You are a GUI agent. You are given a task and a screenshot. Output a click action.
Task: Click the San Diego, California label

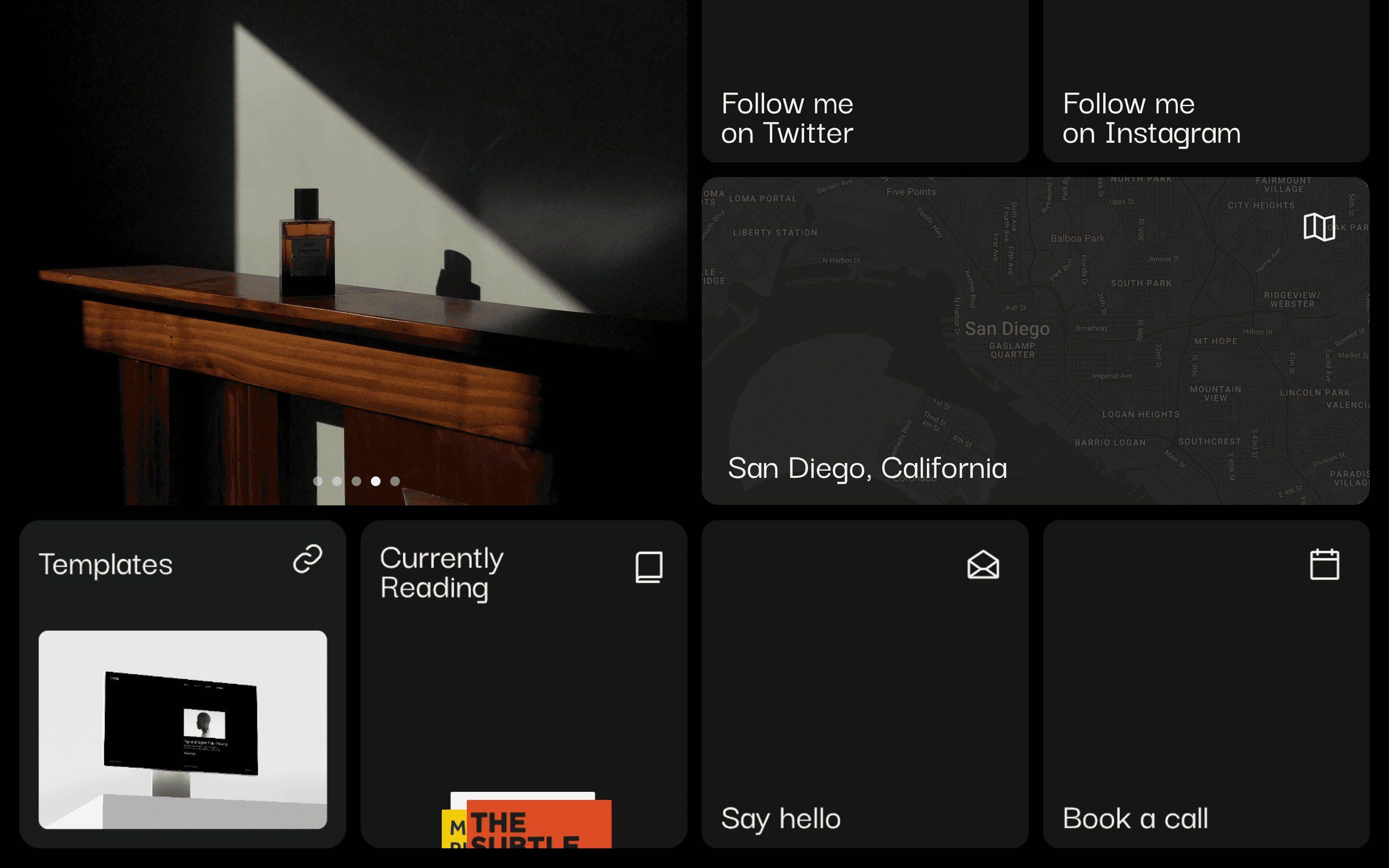tap(867, 468)
